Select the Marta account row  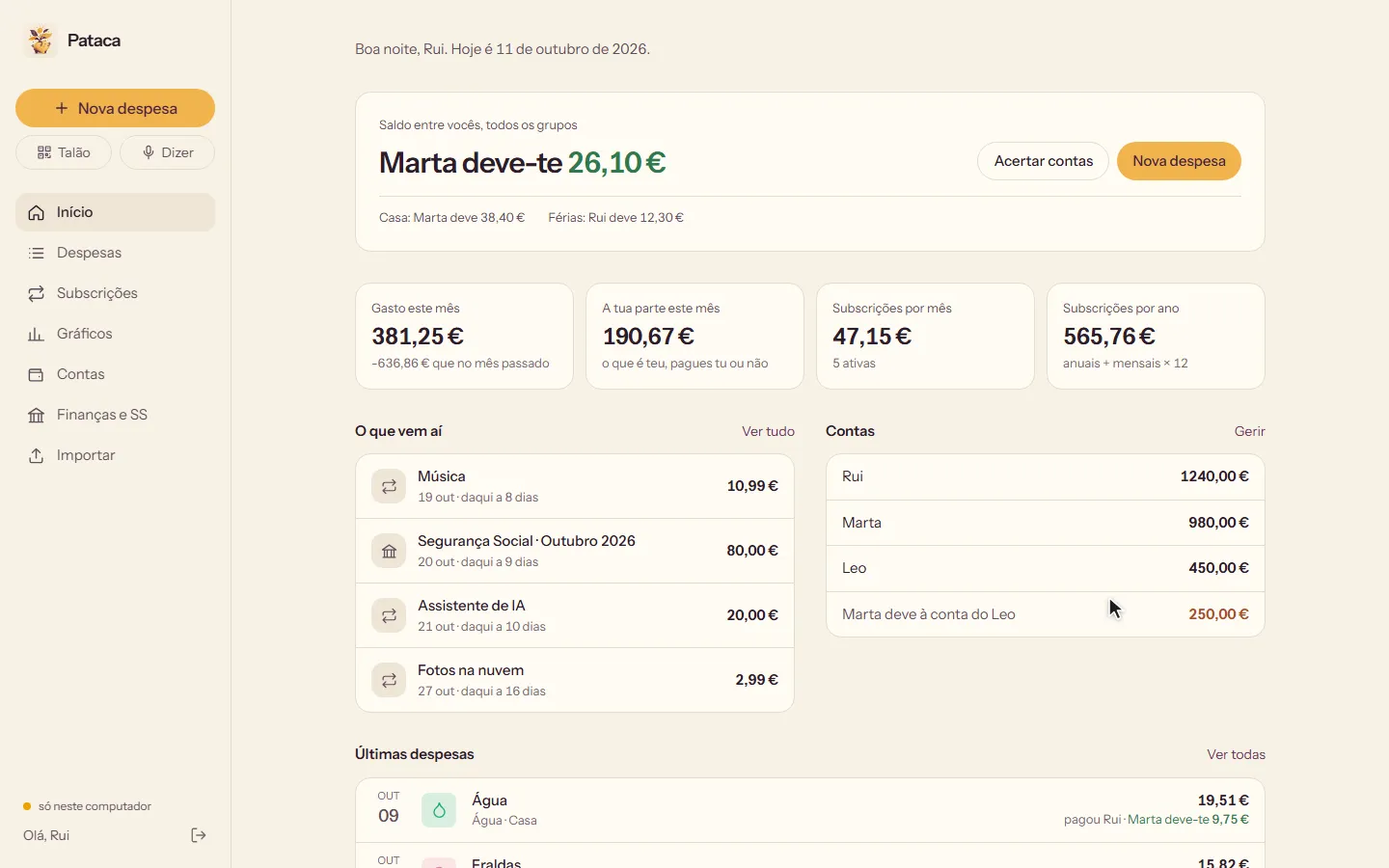[1046, 523]
